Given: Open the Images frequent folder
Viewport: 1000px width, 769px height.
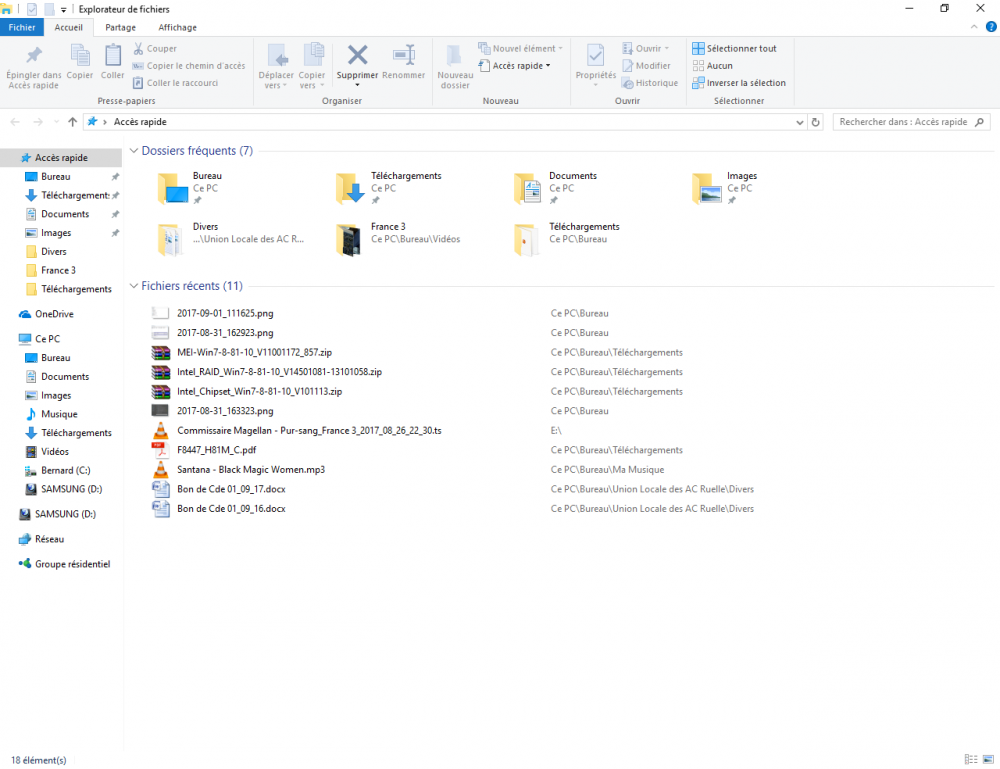Looking at the screenshot, I should pyautogui.click(x=724, y=188).
